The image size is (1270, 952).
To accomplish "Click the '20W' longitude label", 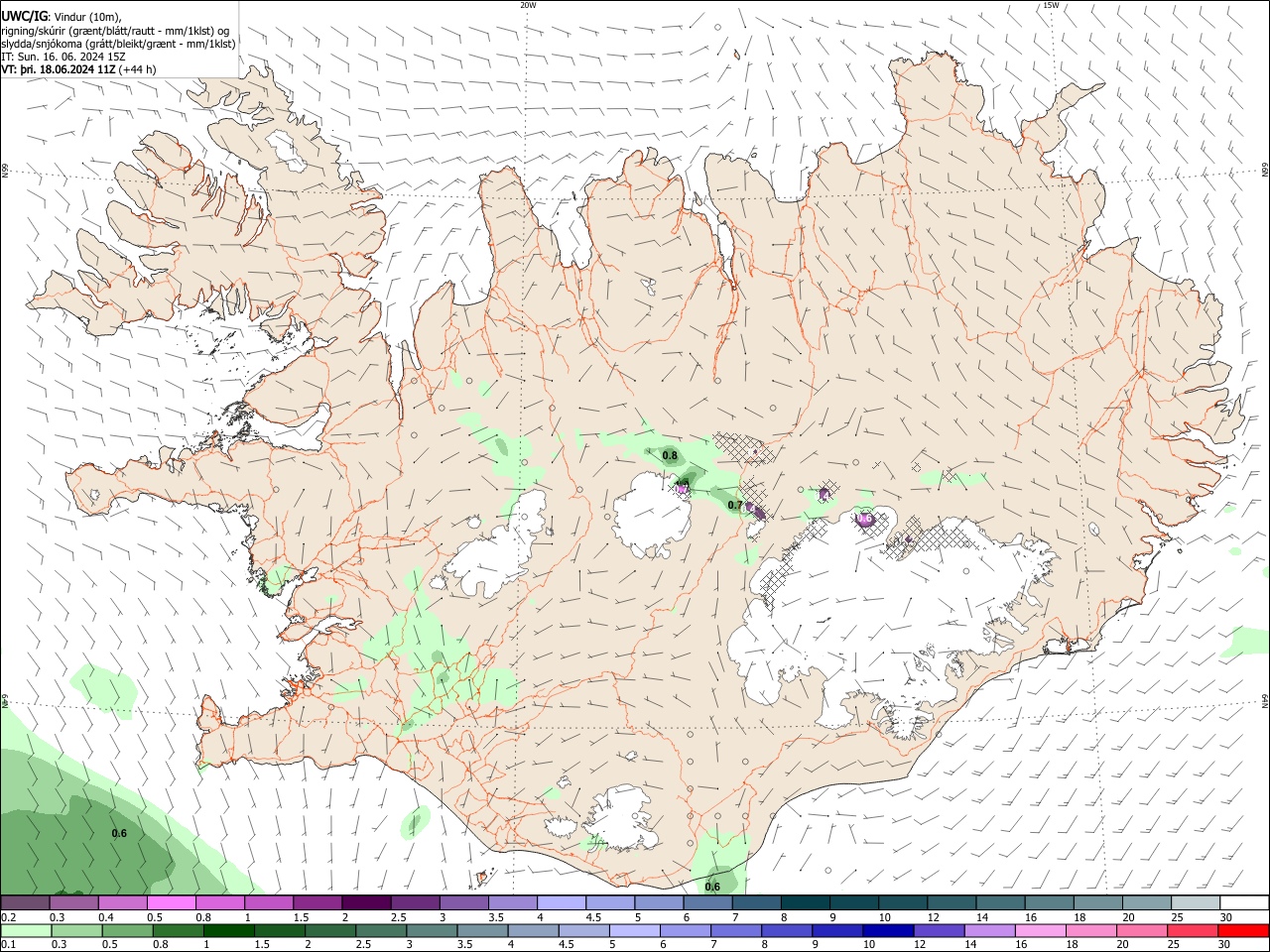I will pos(528,5).
